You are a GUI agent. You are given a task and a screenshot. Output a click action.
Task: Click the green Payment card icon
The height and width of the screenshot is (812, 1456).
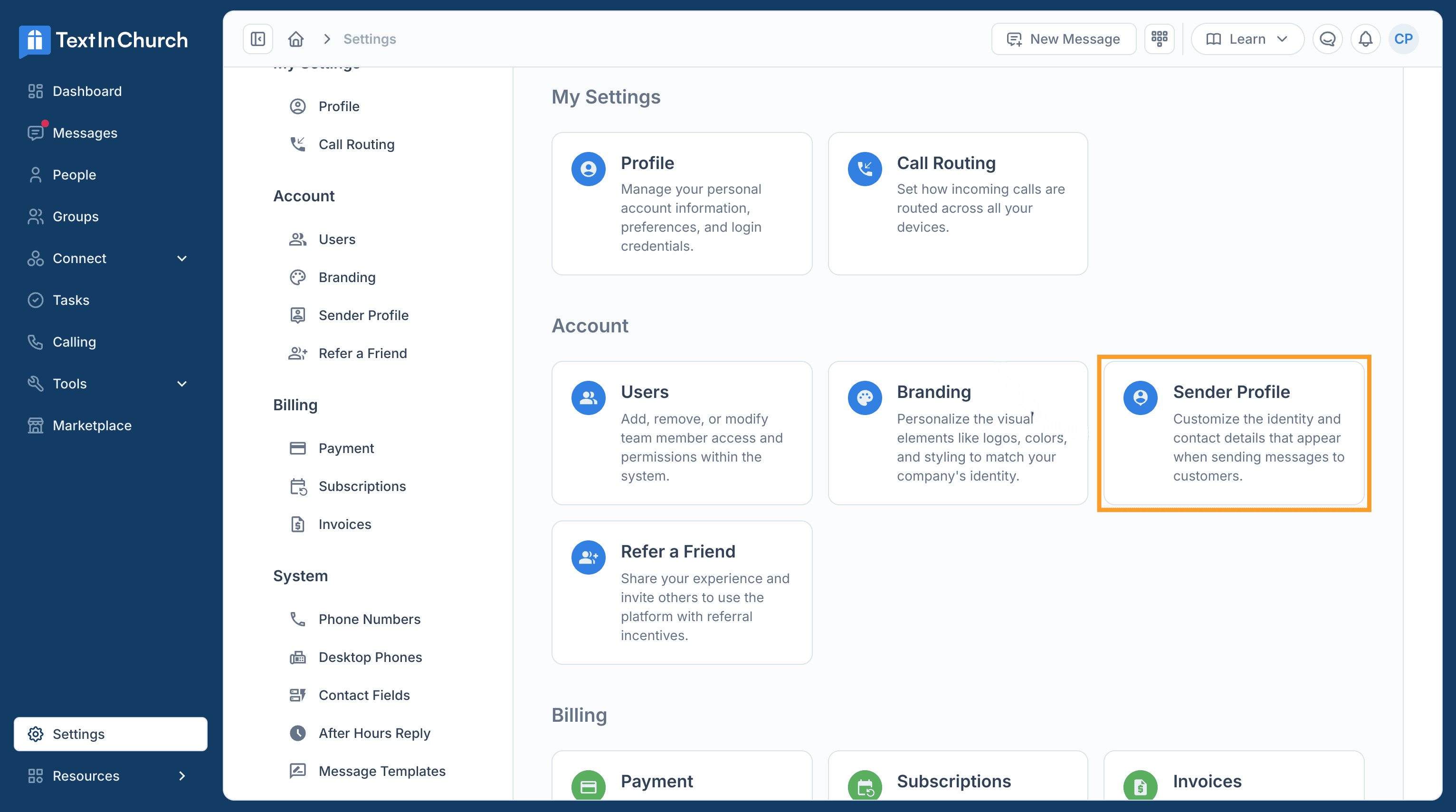[x=589, y=786]
